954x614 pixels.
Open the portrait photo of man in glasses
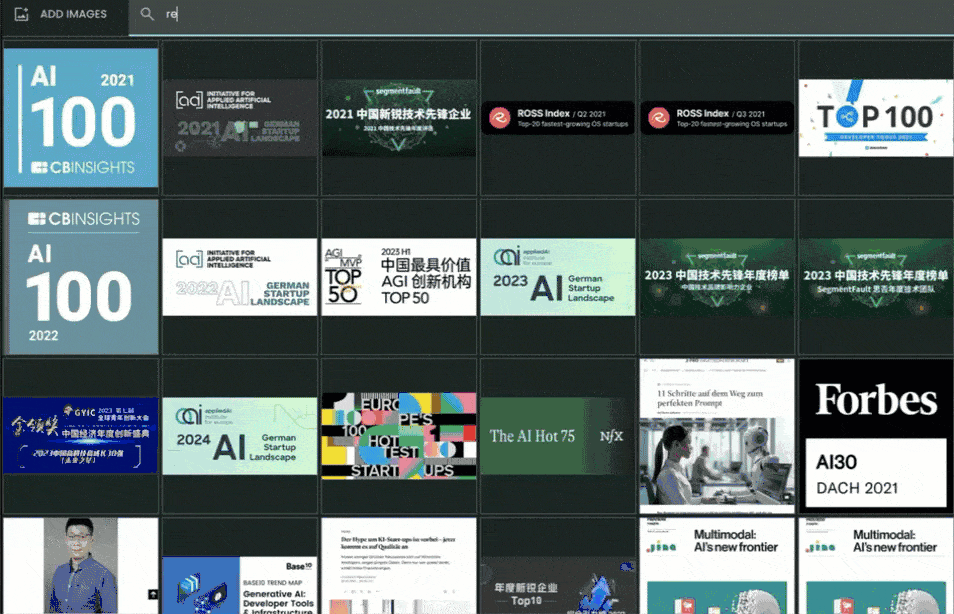pos(81,566)
